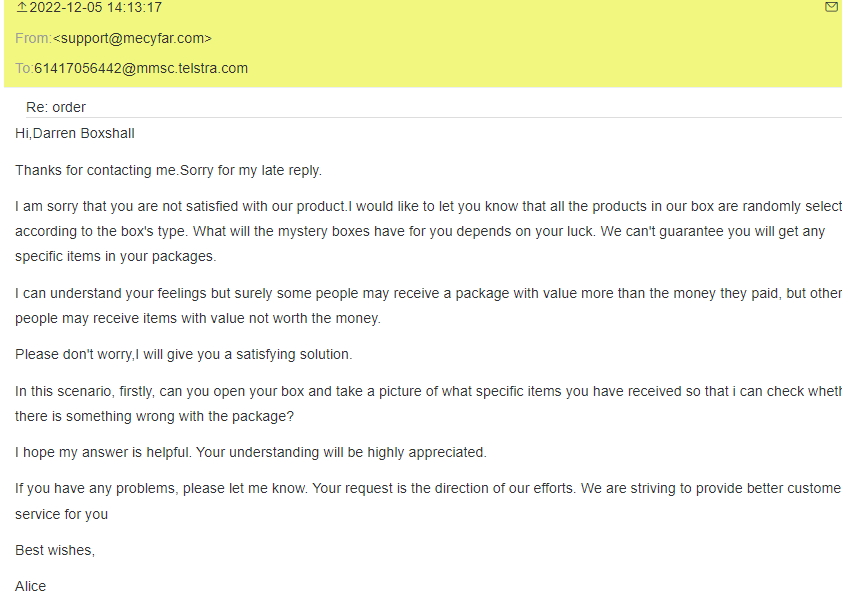This screenshot has height=596, width=842.
Task: Select the "Re: order" subject line
Action: point(56,107)
